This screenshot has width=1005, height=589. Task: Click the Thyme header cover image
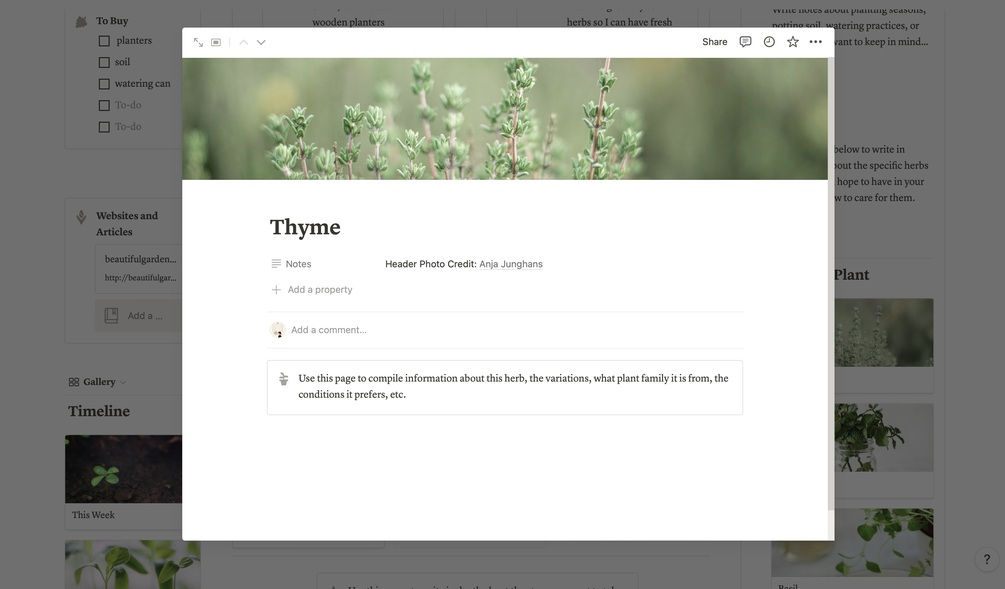(x=505, y=119)
